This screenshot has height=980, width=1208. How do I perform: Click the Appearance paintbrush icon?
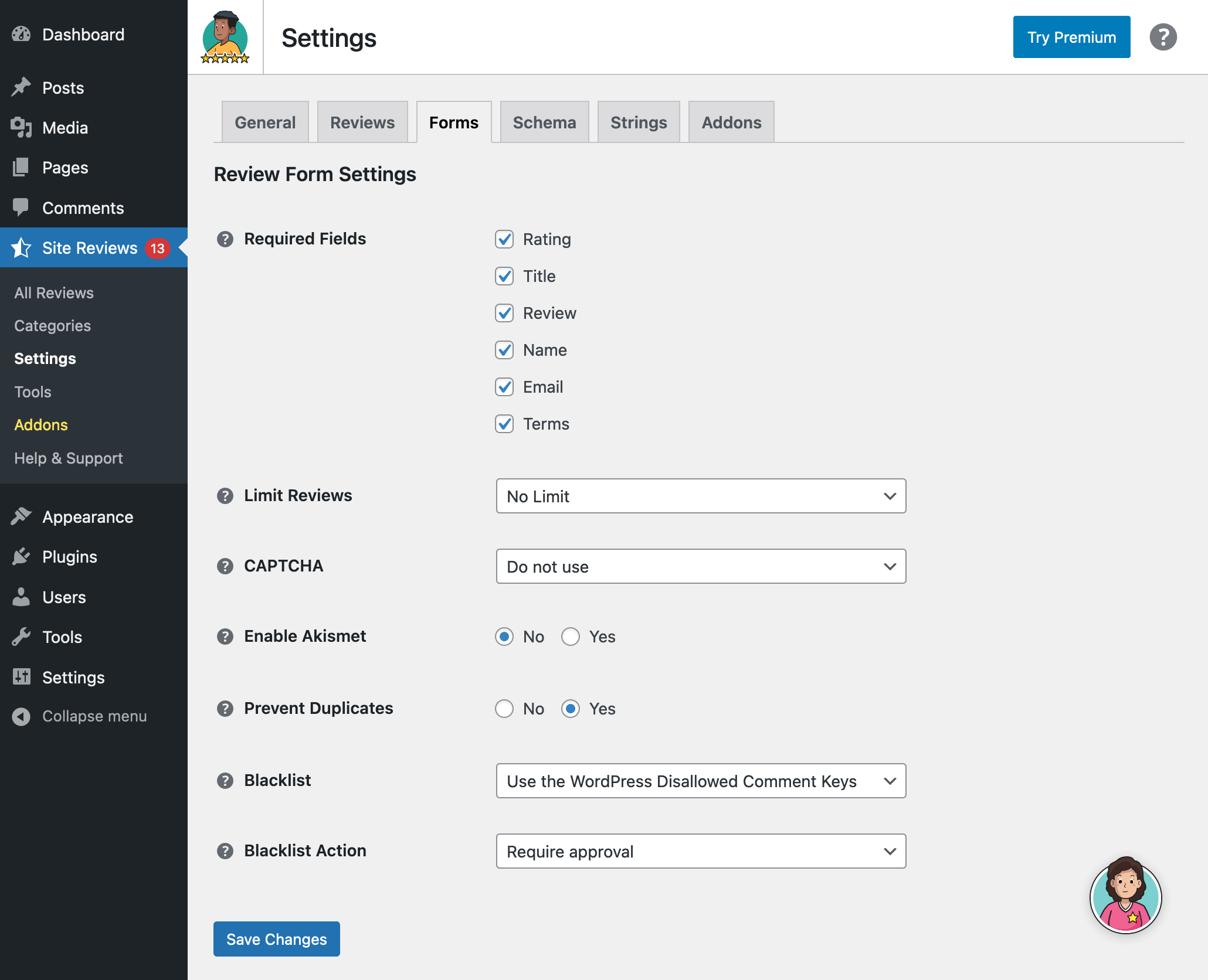21,516
